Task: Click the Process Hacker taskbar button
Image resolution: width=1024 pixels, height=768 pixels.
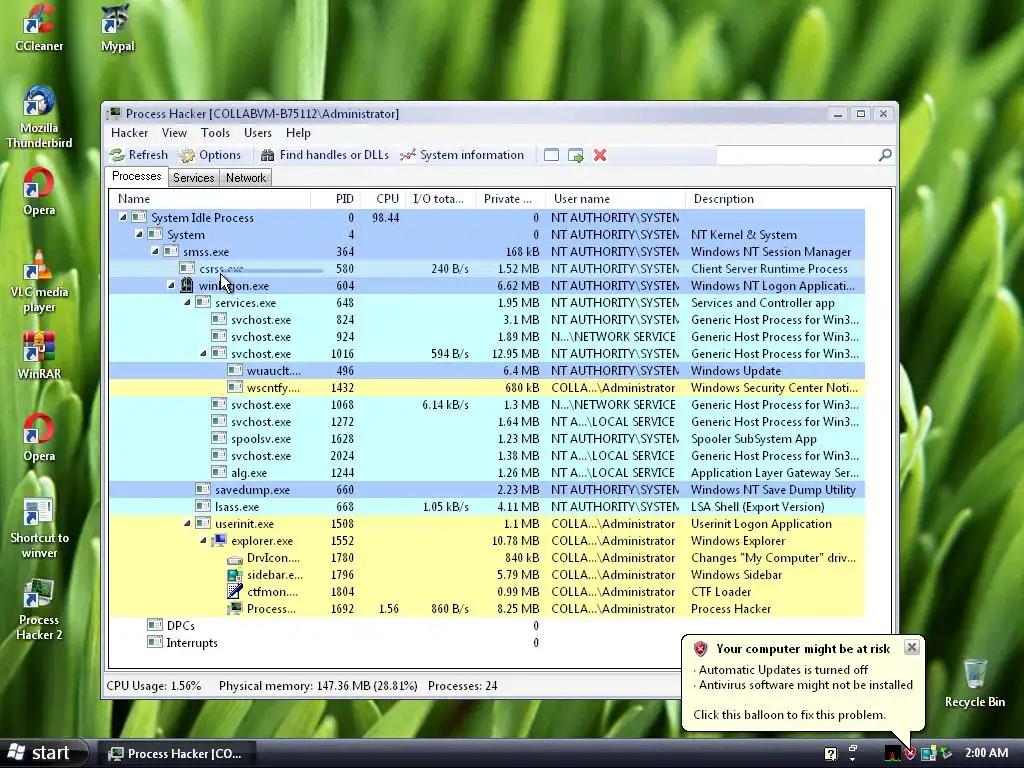Action: pos(175,754)
